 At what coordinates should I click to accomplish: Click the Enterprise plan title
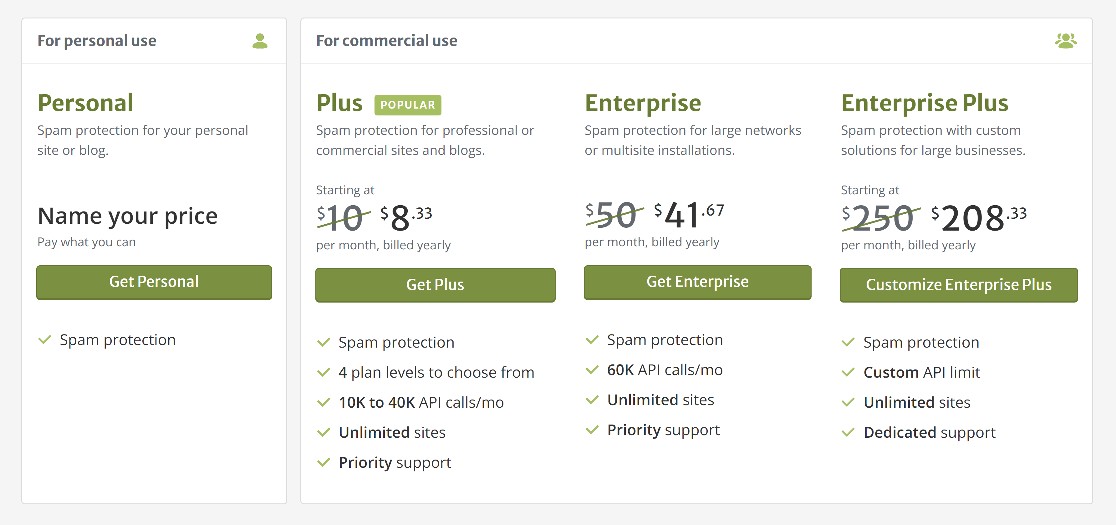point(643,103)
